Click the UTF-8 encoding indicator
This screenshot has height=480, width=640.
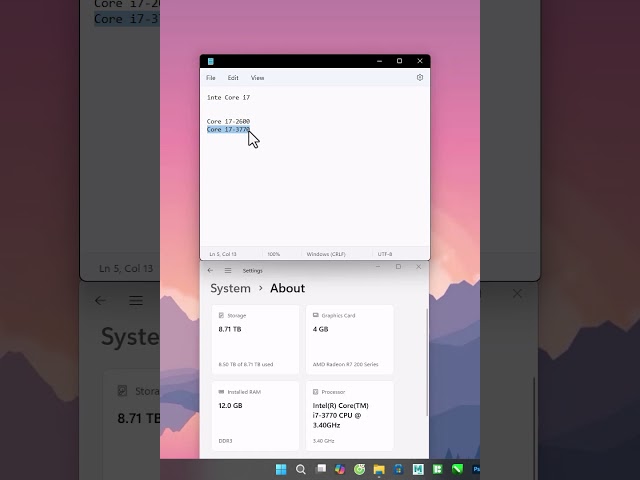coord(385,254)
